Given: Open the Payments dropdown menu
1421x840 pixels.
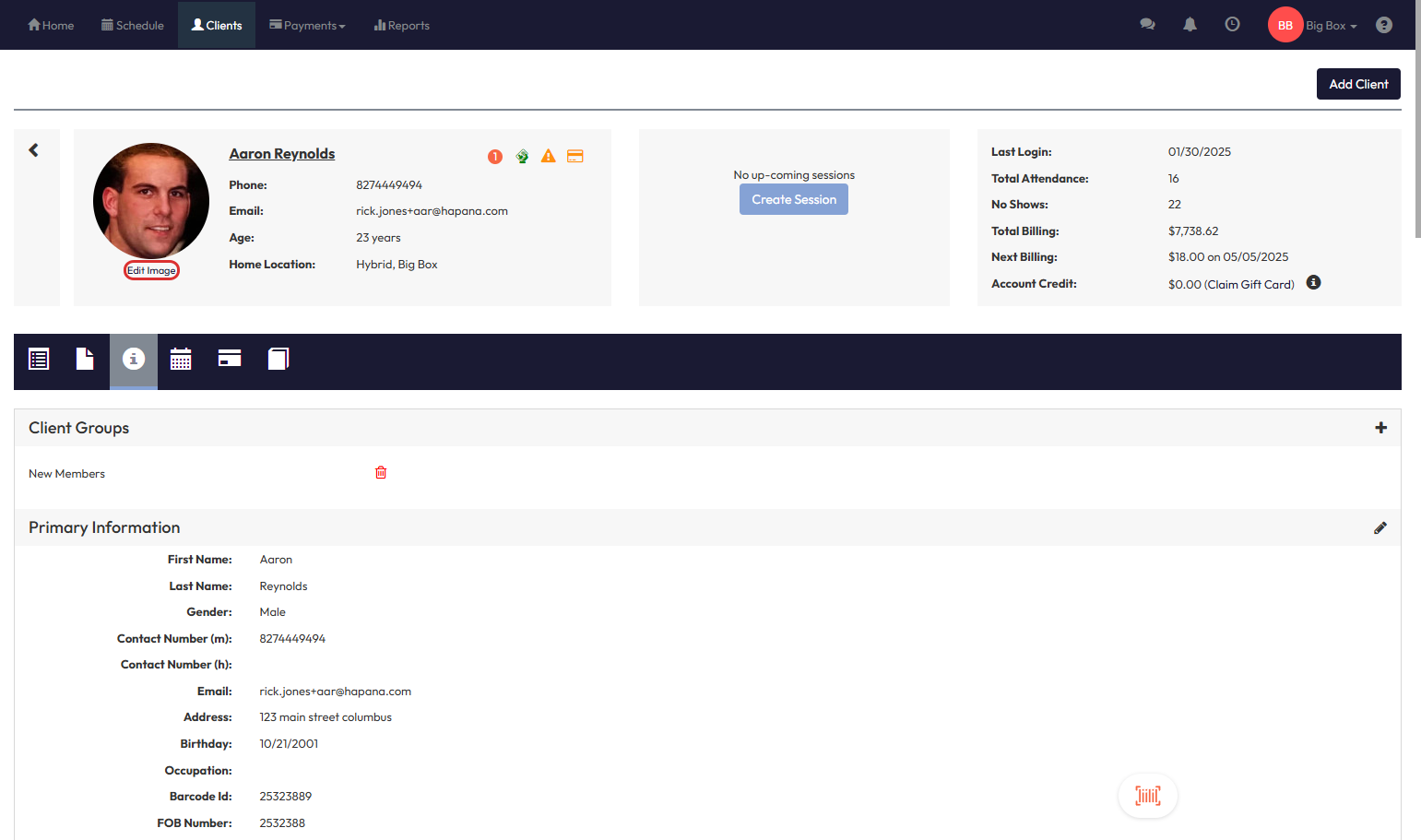Looking at the screenshot, I should click(308, 26).
